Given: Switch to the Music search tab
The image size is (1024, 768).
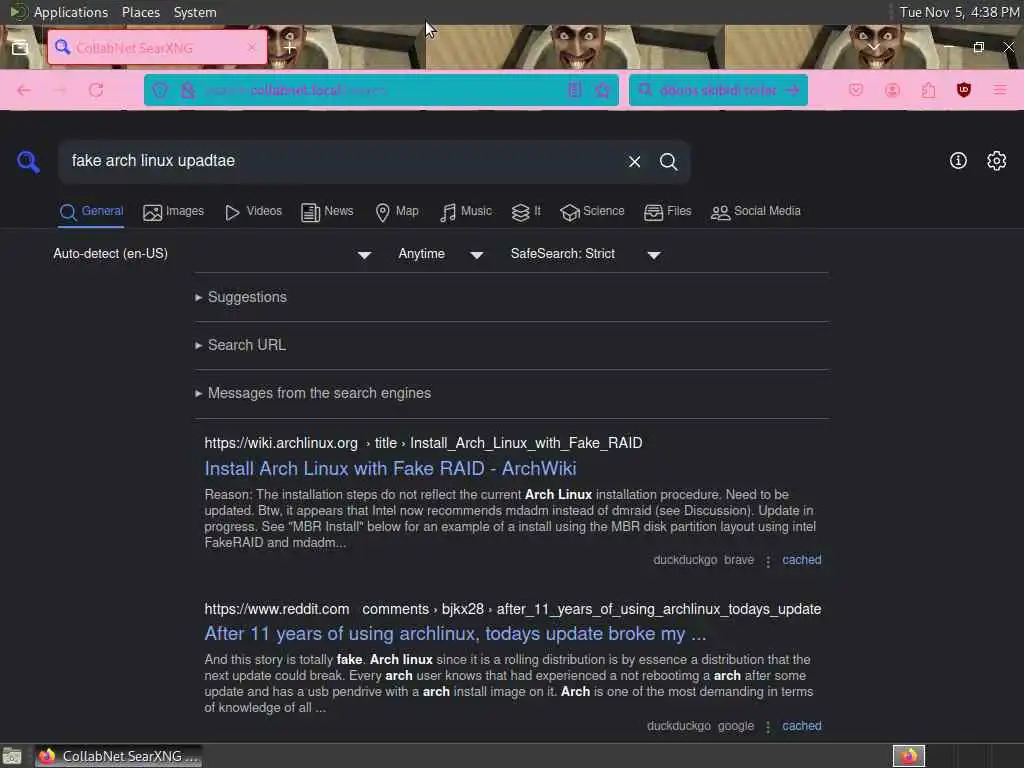Looking at the screenshot, I should 466,212.
